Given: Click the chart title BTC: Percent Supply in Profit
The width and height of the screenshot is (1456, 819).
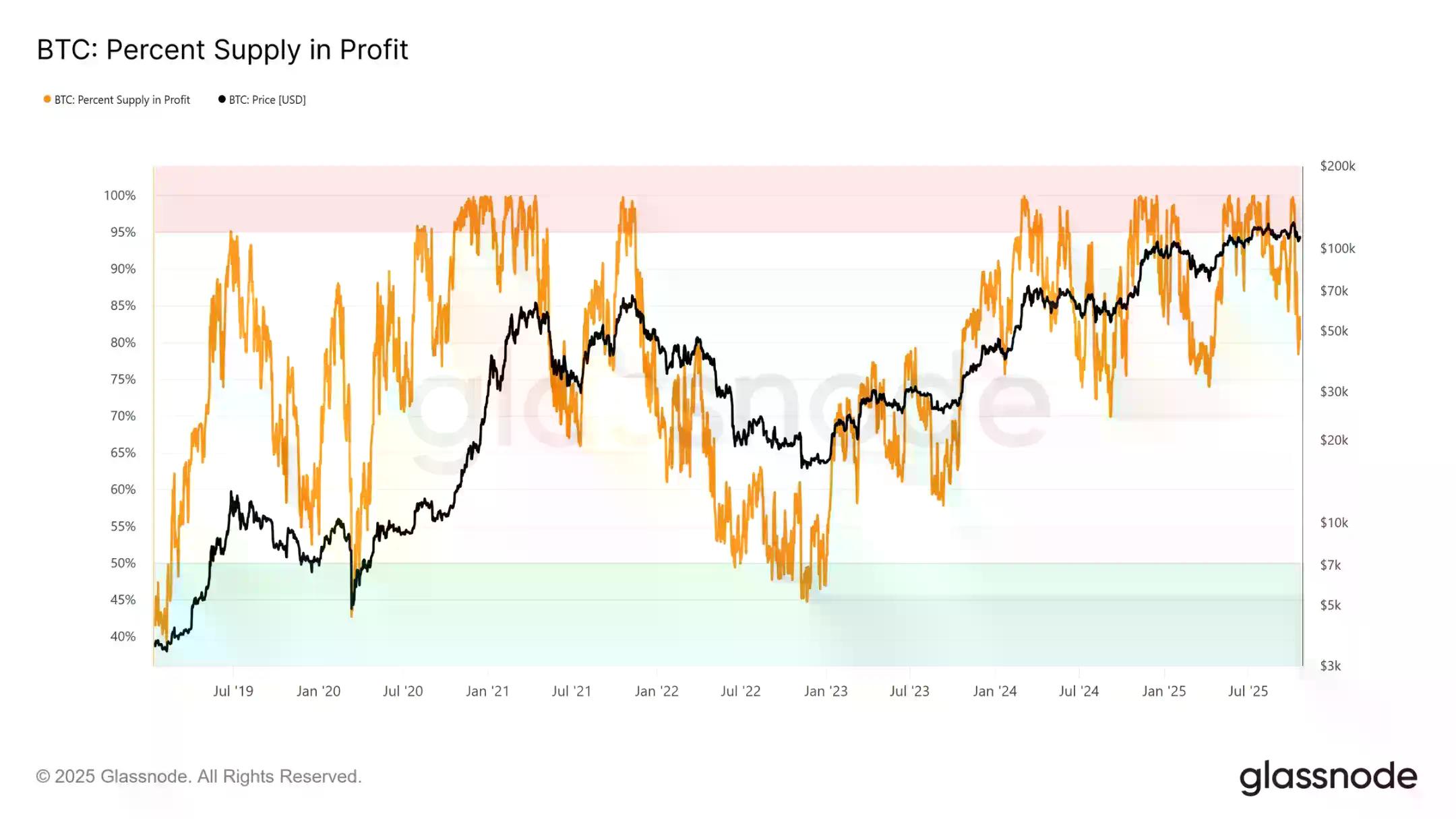Looking at the screenshot, I should tap(222, 50).
